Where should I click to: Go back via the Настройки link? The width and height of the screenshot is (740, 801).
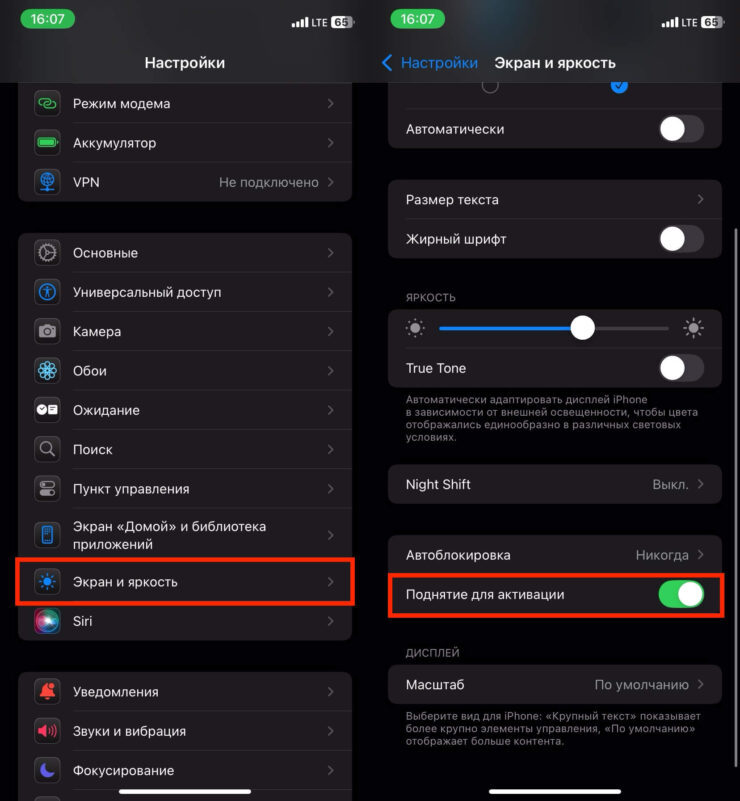pos(430,62)
